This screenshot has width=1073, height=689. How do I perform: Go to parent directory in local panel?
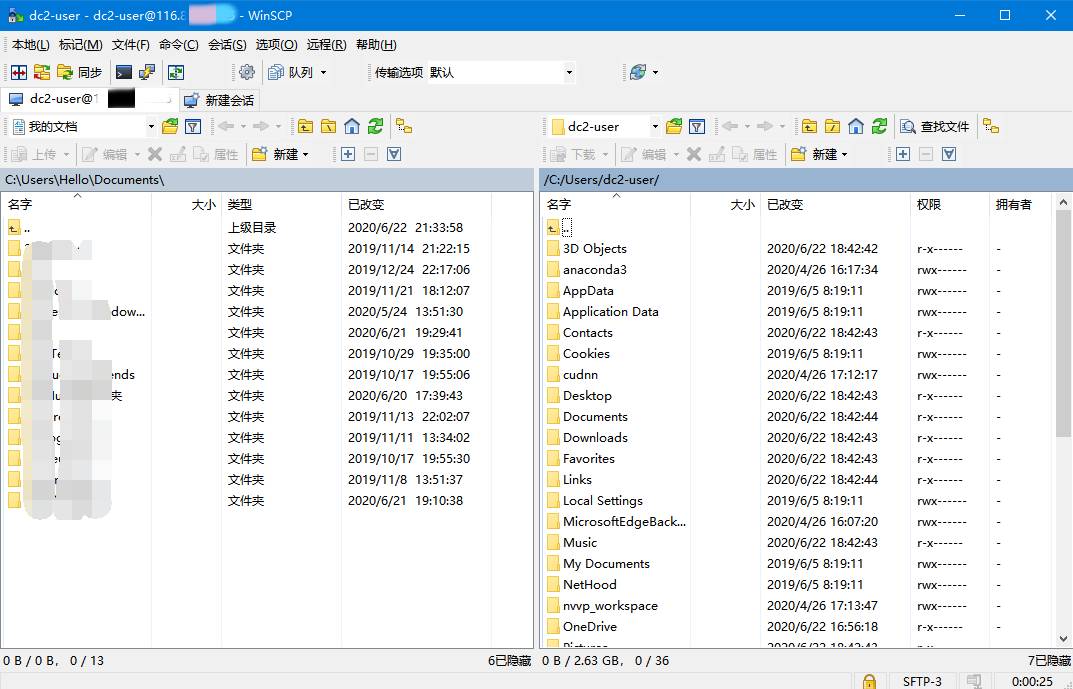click(x=305, y=127)
